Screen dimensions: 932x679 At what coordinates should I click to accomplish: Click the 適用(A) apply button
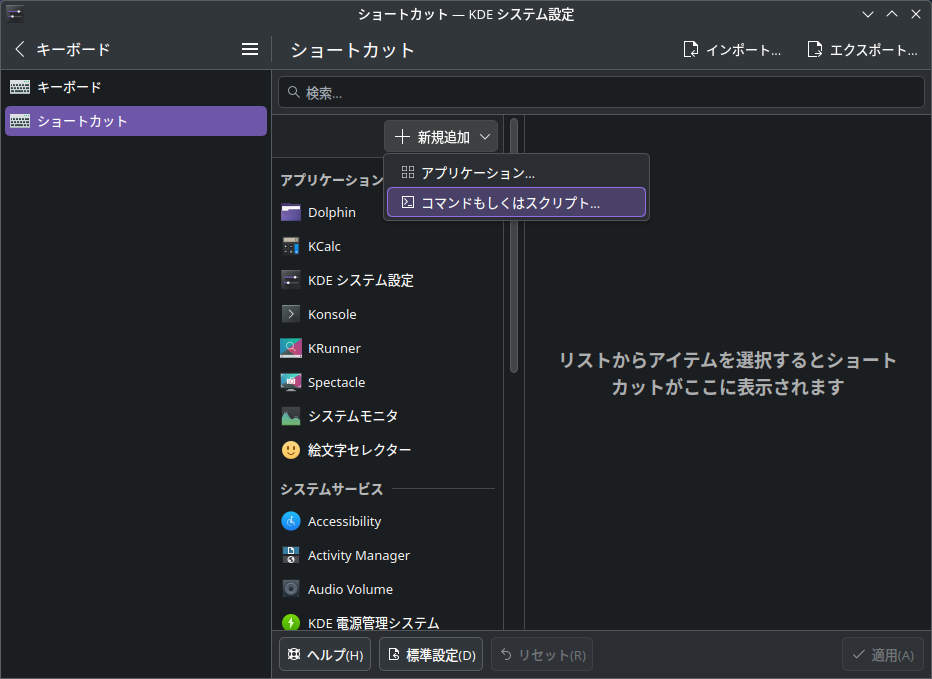point(883,655)
